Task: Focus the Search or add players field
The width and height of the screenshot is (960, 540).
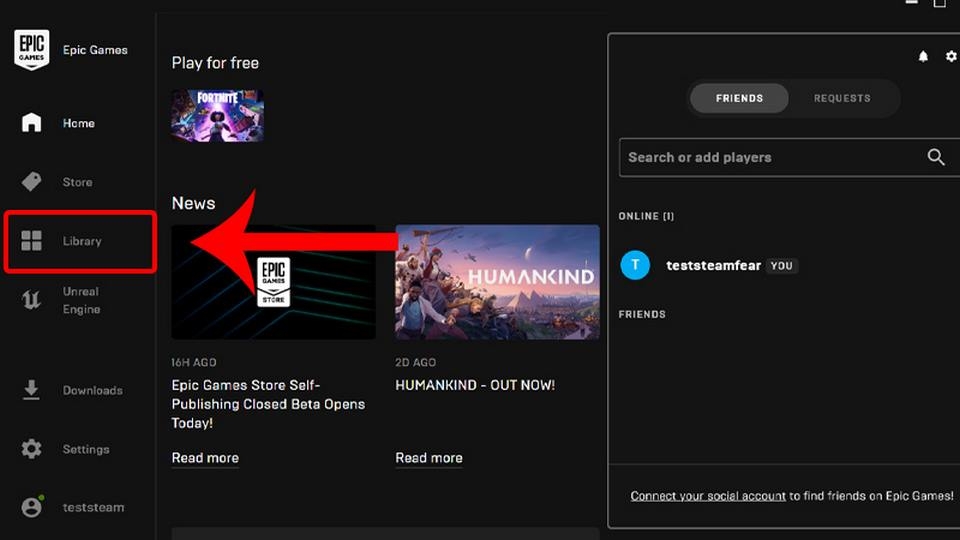Action: [x=789, y=157]
